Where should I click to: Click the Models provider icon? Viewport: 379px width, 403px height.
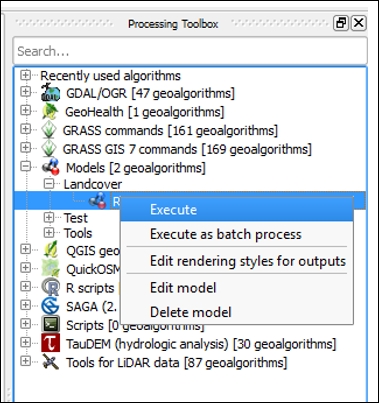50,167
